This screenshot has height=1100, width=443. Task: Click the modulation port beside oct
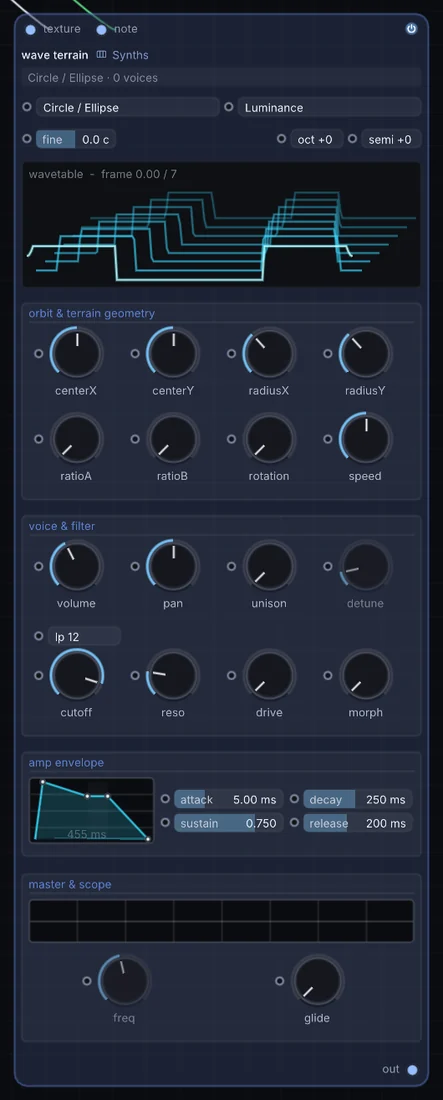point(282,139)
